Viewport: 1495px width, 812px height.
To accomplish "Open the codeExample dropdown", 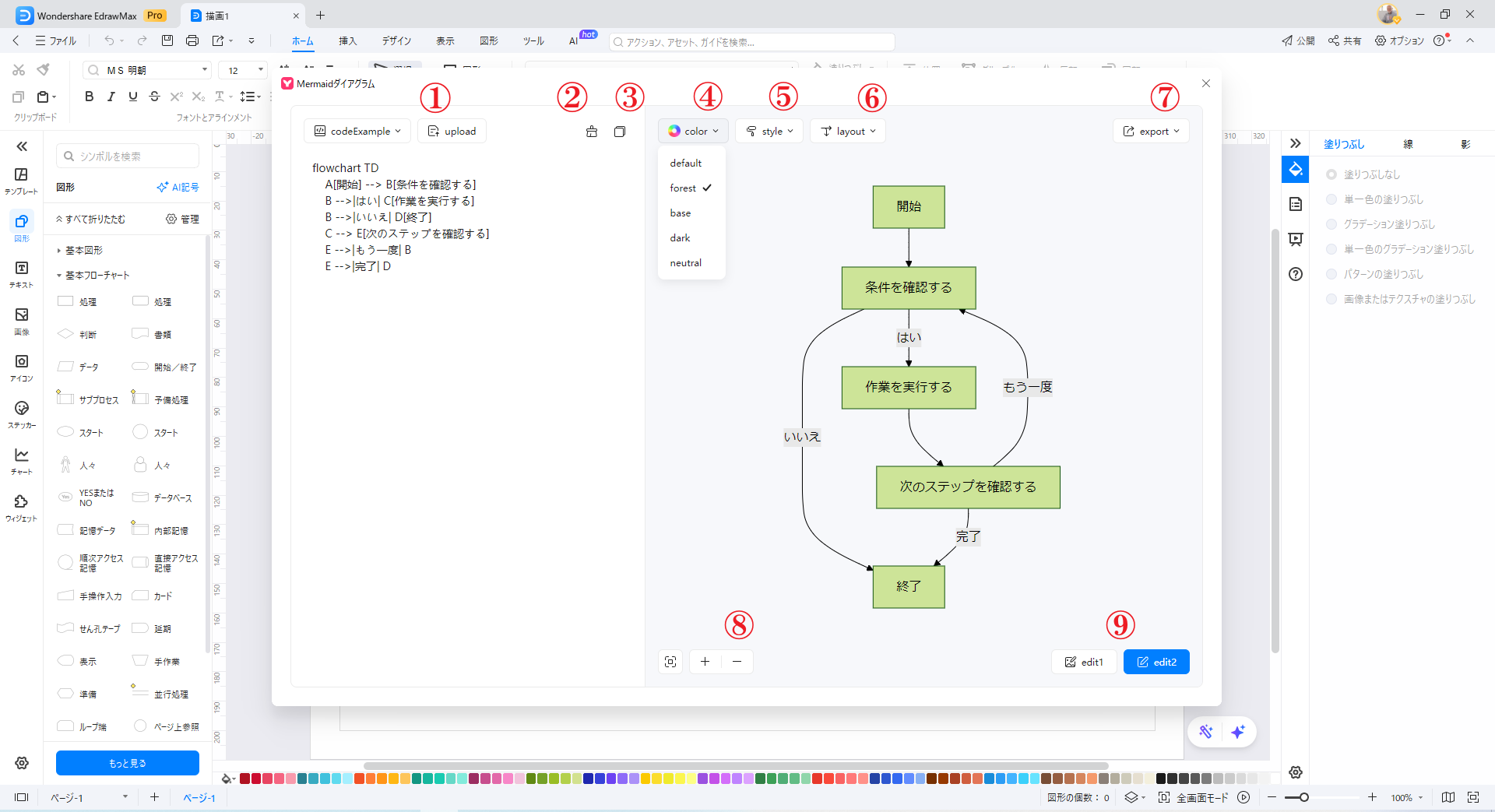I will click(357, 132).
